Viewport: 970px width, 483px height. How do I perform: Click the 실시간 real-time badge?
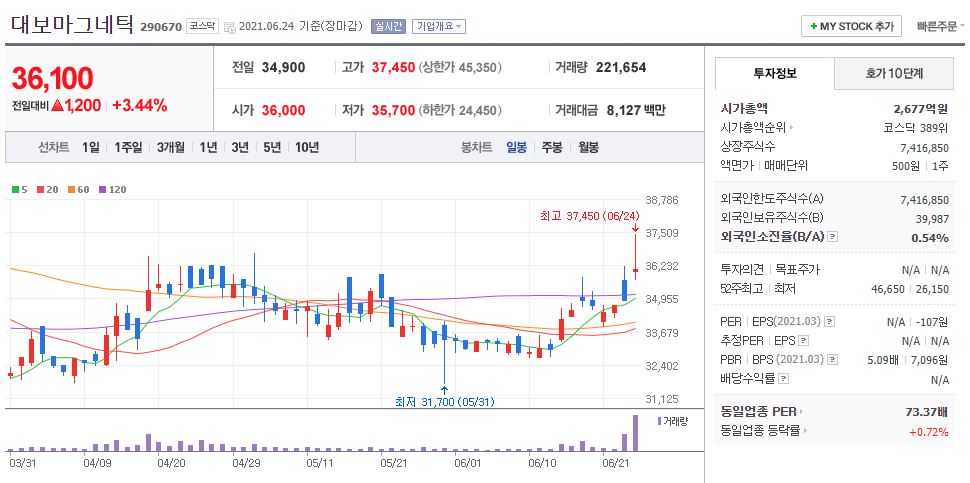pos(388,27)
